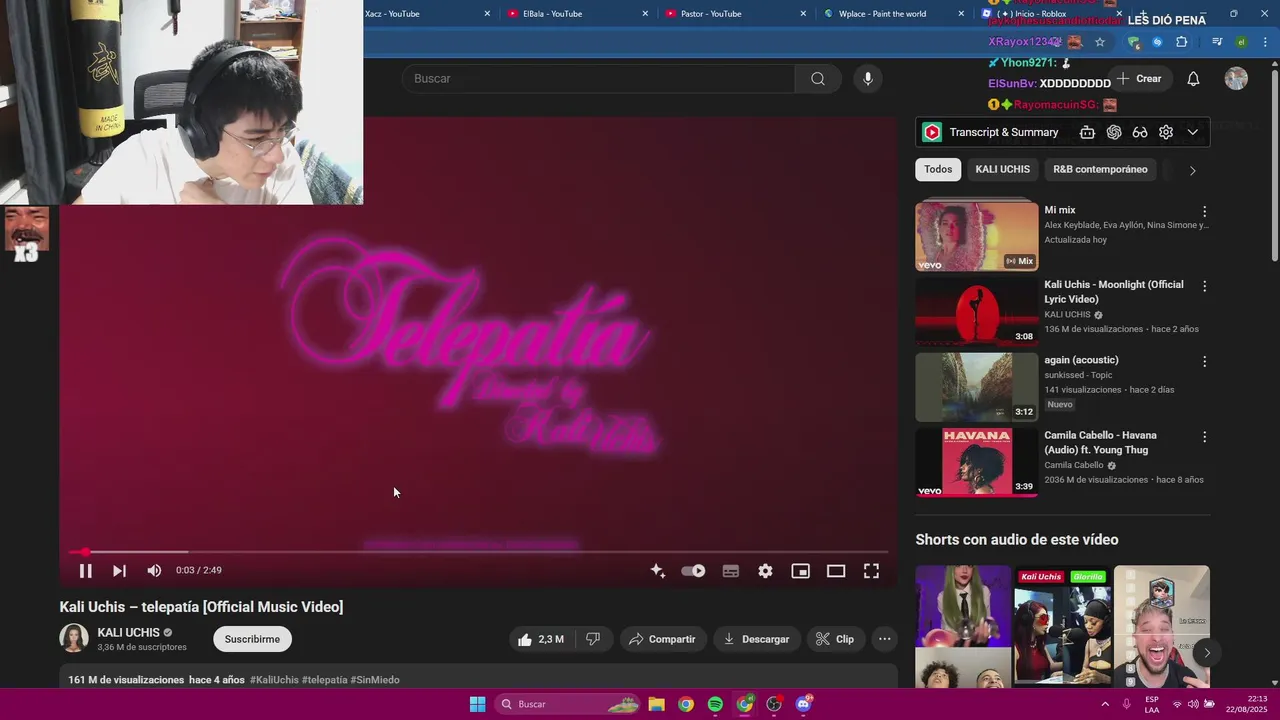Open Discord from taskbar
This screenshot has width=1280, height=720.
[x=803, y=704]
